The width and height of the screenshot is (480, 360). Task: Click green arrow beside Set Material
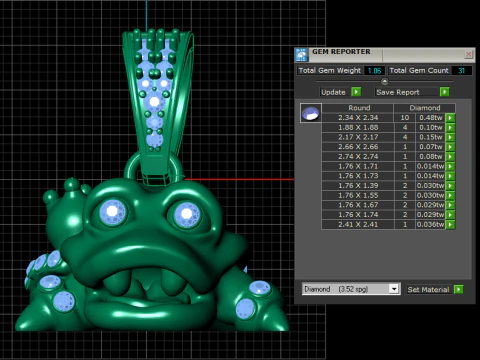[x=459, y=289]
